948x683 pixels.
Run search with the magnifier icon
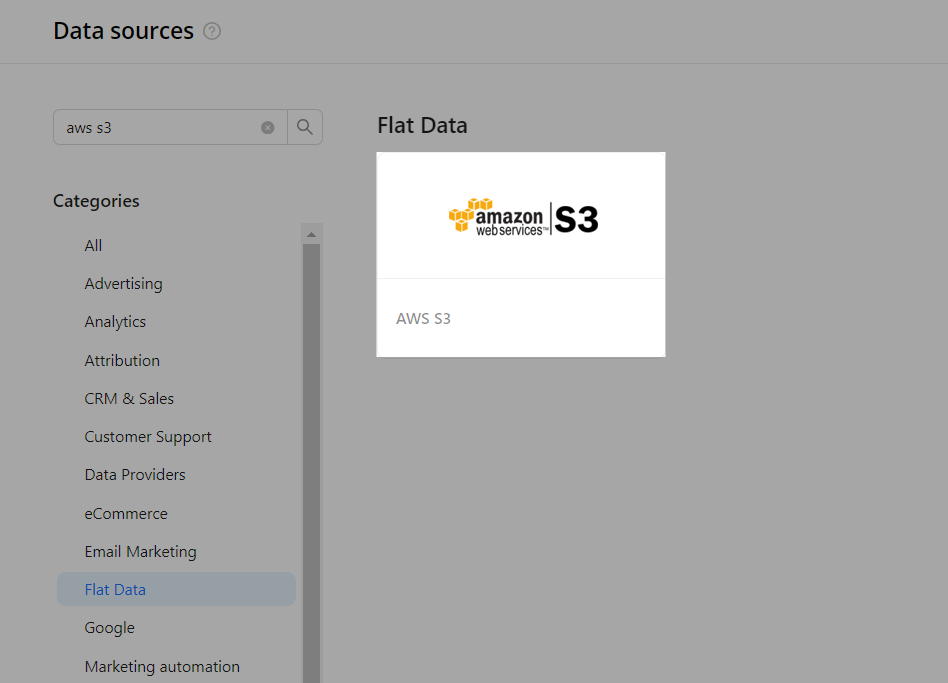[305, 127]
